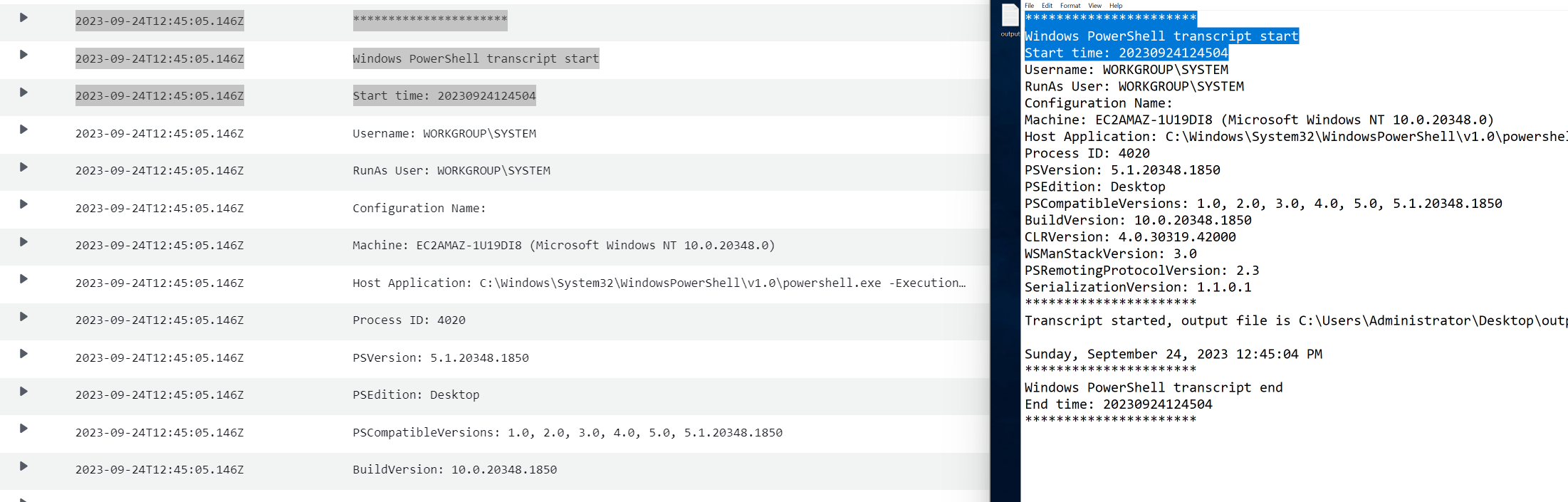This screenshot has width=1568, height=502.
Task: Click highlighted 'Windows PowerShell transcript start' in Notepad
Action: [x=1161, y=36]
